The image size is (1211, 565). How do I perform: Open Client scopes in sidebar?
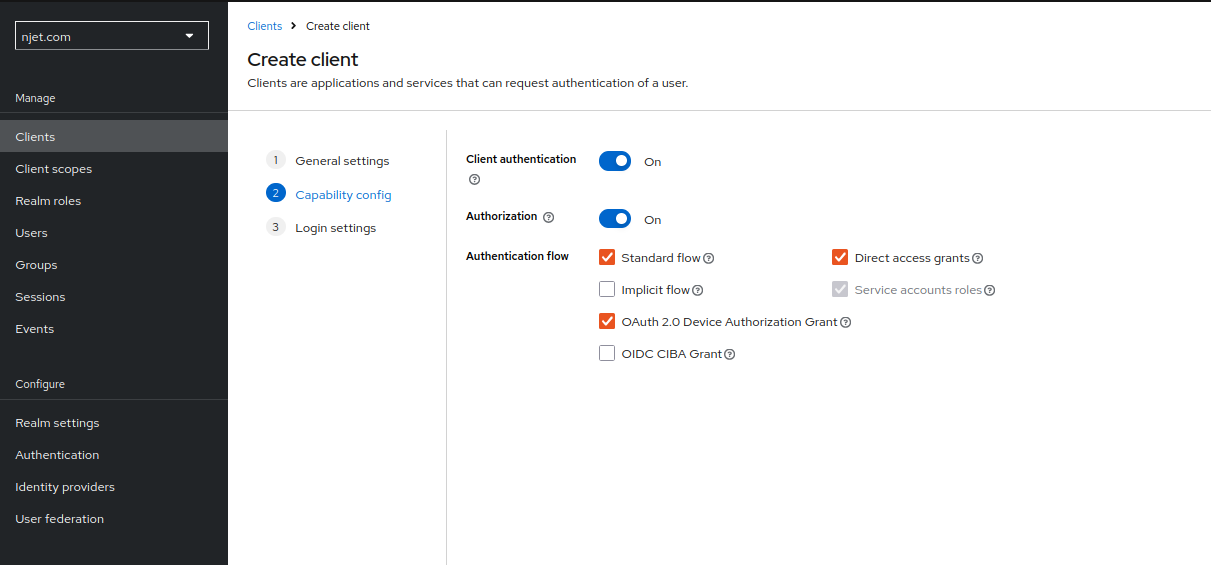(x=54, y=169)
